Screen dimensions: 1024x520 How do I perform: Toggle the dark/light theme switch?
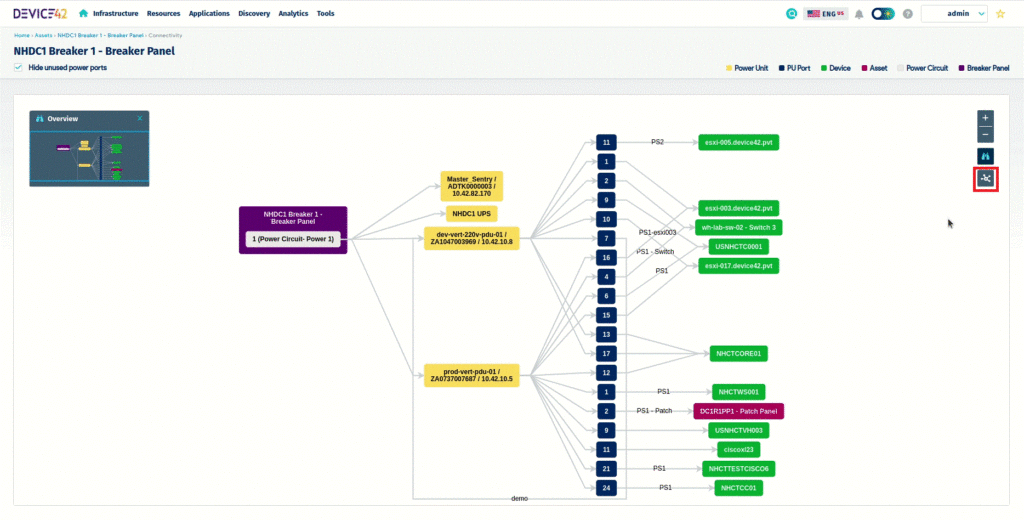pos(883,14)
